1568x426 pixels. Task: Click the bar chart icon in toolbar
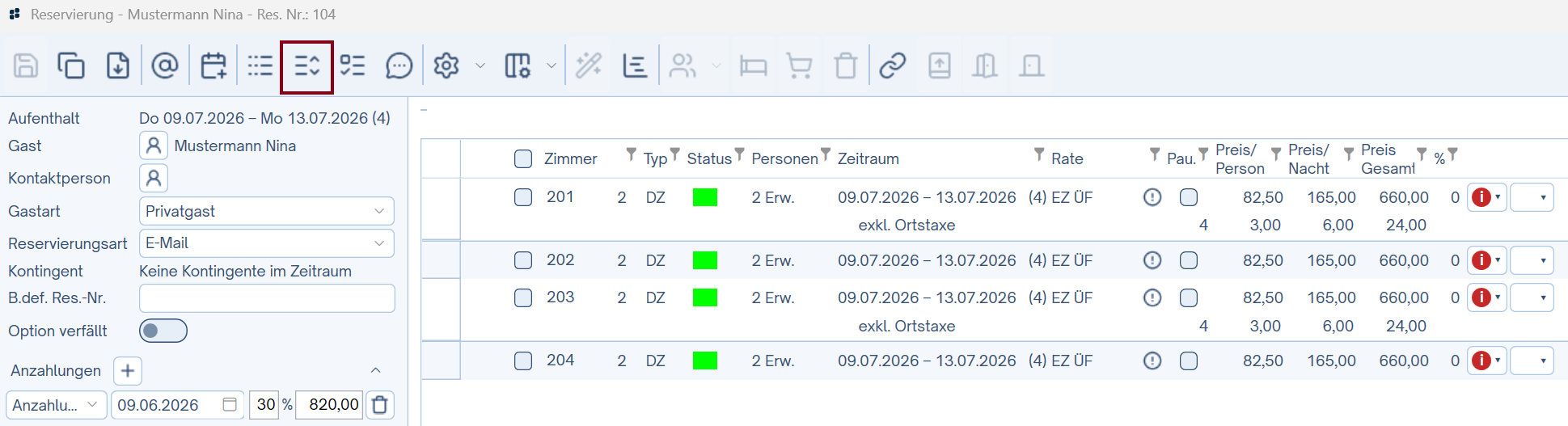[635, 65]
